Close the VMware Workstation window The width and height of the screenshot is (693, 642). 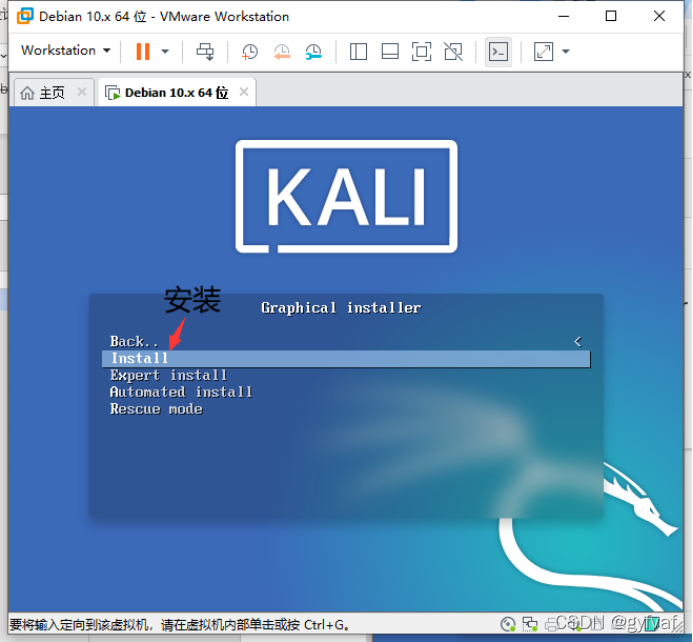659,16
